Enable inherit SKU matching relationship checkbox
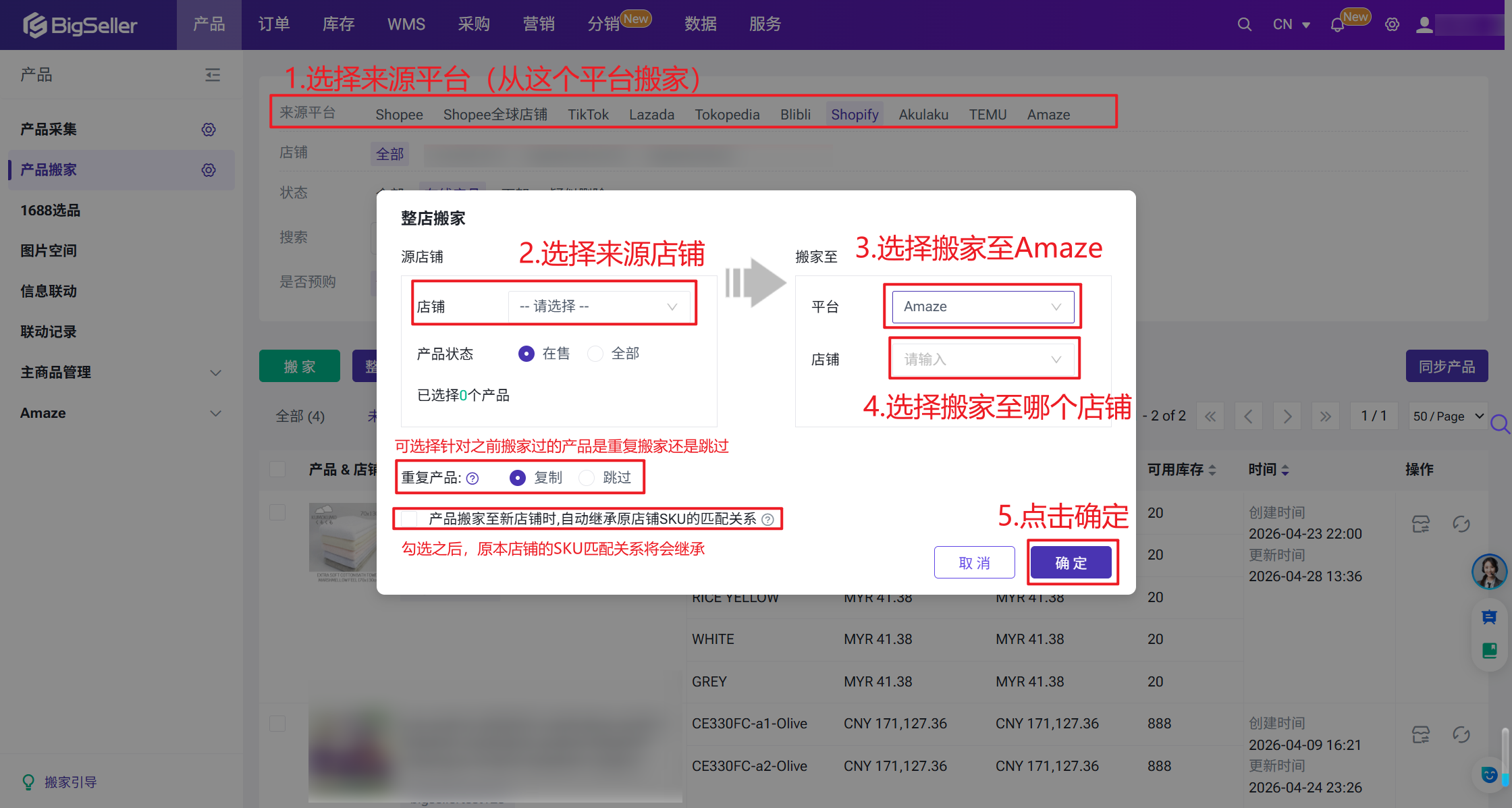1512x808 pixels. click(x=409, y=519)
